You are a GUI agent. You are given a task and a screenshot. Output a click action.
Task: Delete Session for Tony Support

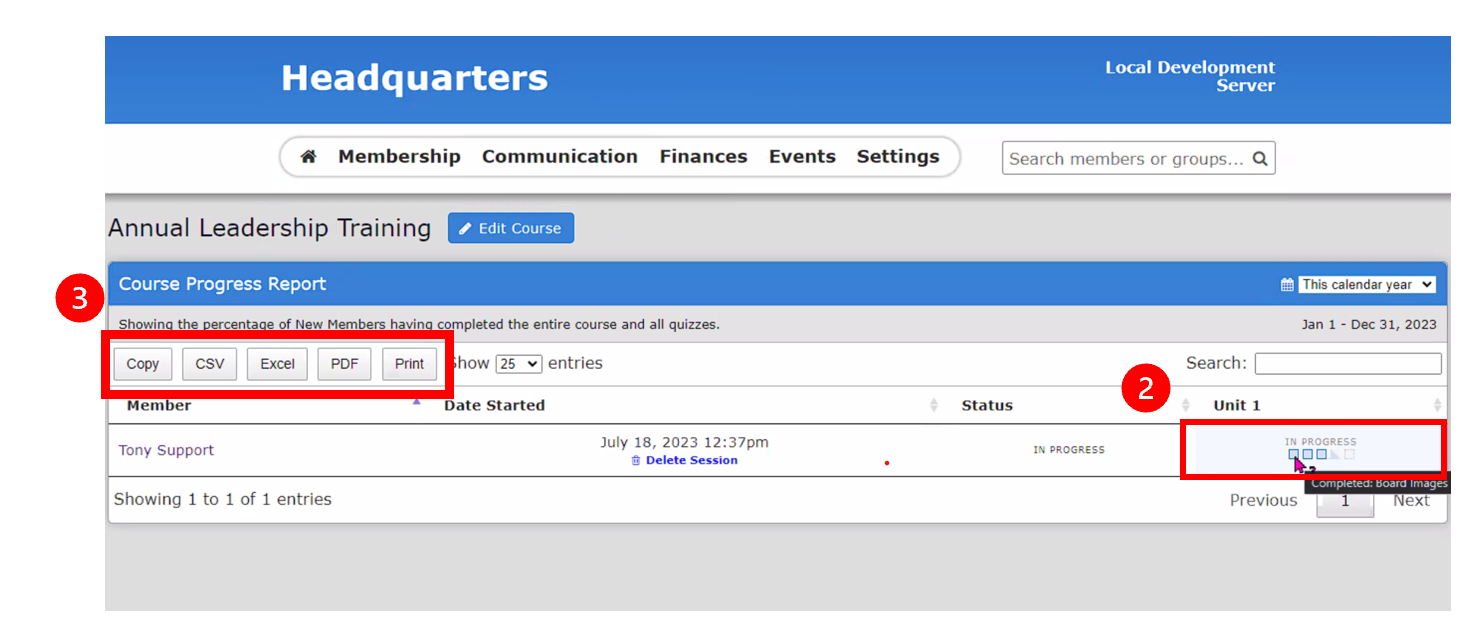690,461
